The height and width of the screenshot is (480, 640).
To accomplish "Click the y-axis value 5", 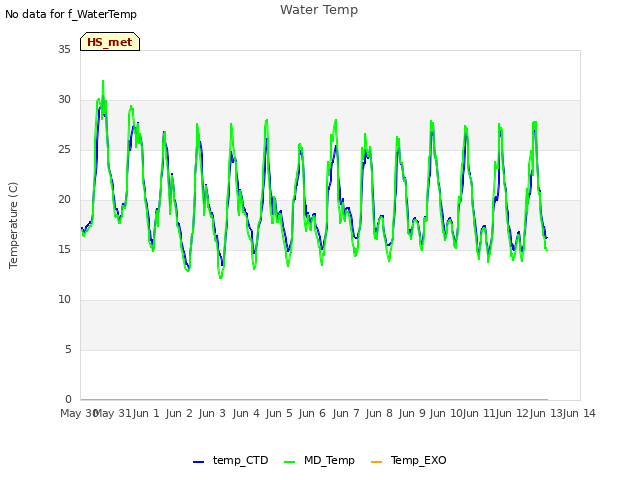I will (68, 349).
